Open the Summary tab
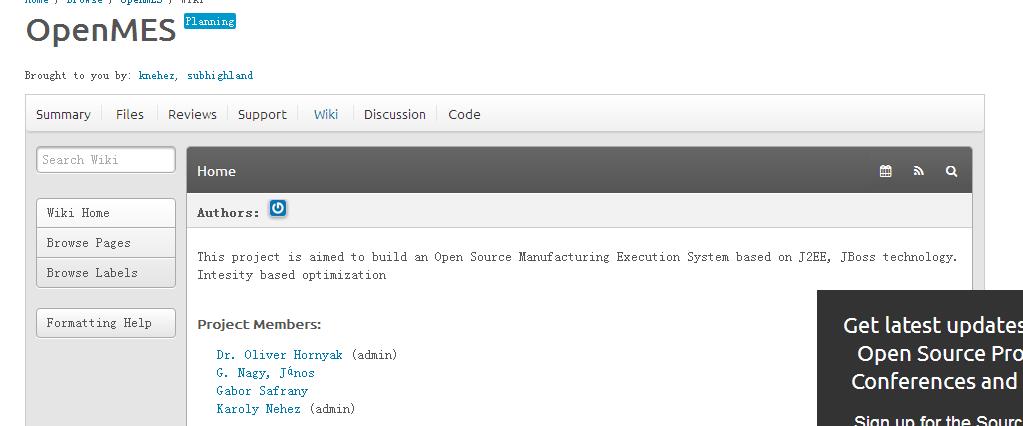This screenshot has height=426, width=1023. (x=63, y=114)
